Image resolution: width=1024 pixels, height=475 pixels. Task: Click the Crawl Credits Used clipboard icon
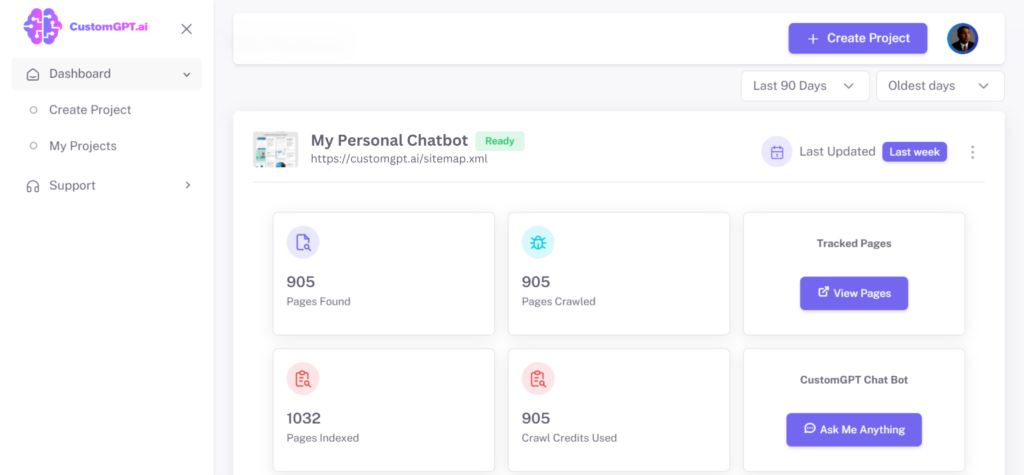tap(538, 379)
